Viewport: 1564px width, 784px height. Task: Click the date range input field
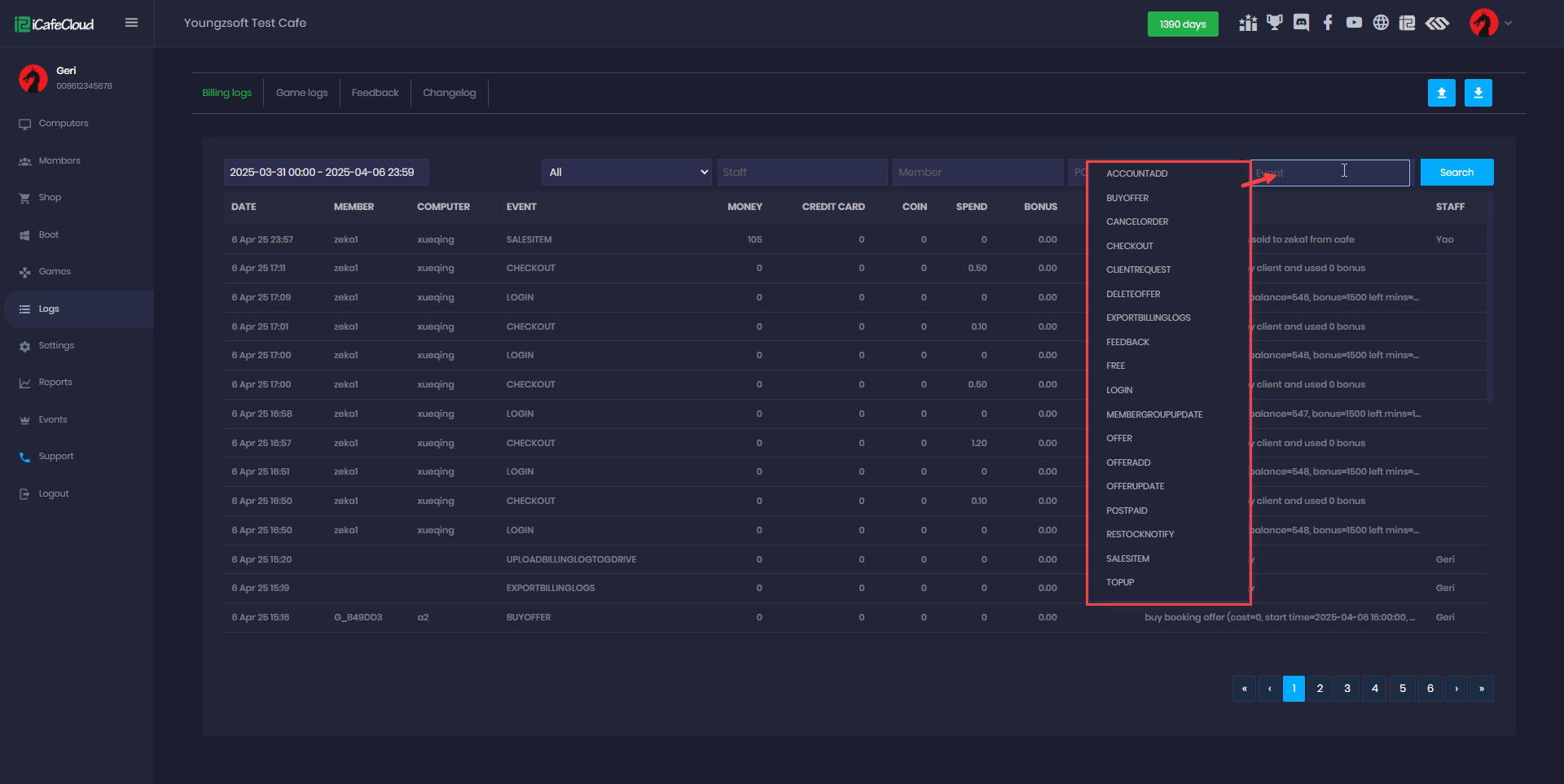326,173
